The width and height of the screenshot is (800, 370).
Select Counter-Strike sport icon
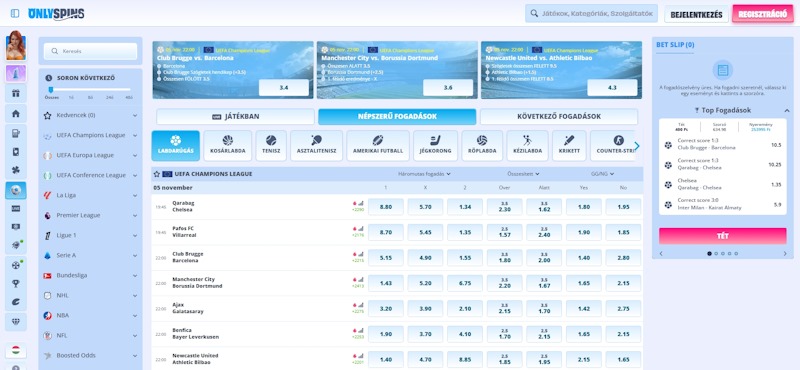click(x=612, y=145)
